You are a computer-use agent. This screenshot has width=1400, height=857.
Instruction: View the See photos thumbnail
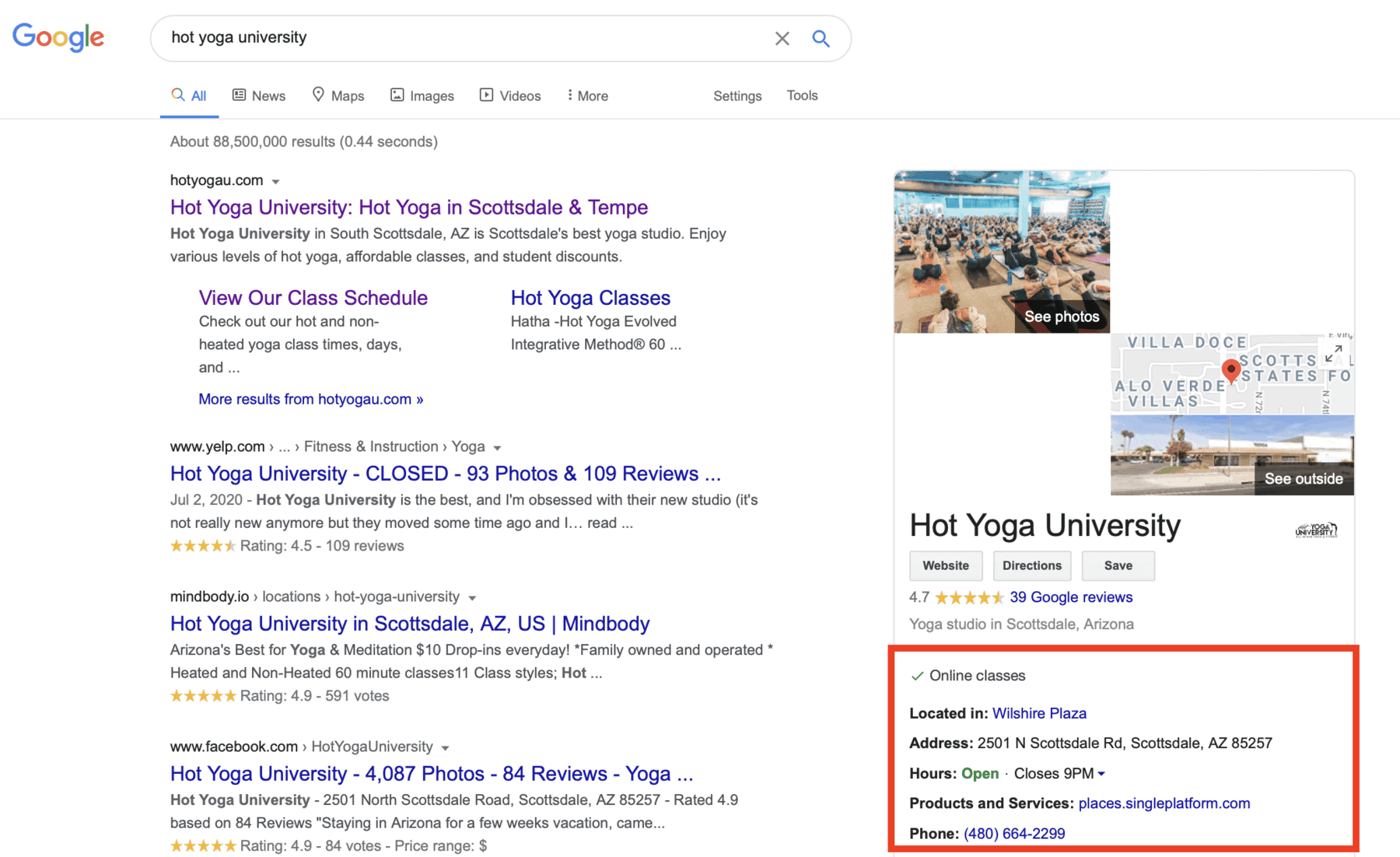(1002, 251)
